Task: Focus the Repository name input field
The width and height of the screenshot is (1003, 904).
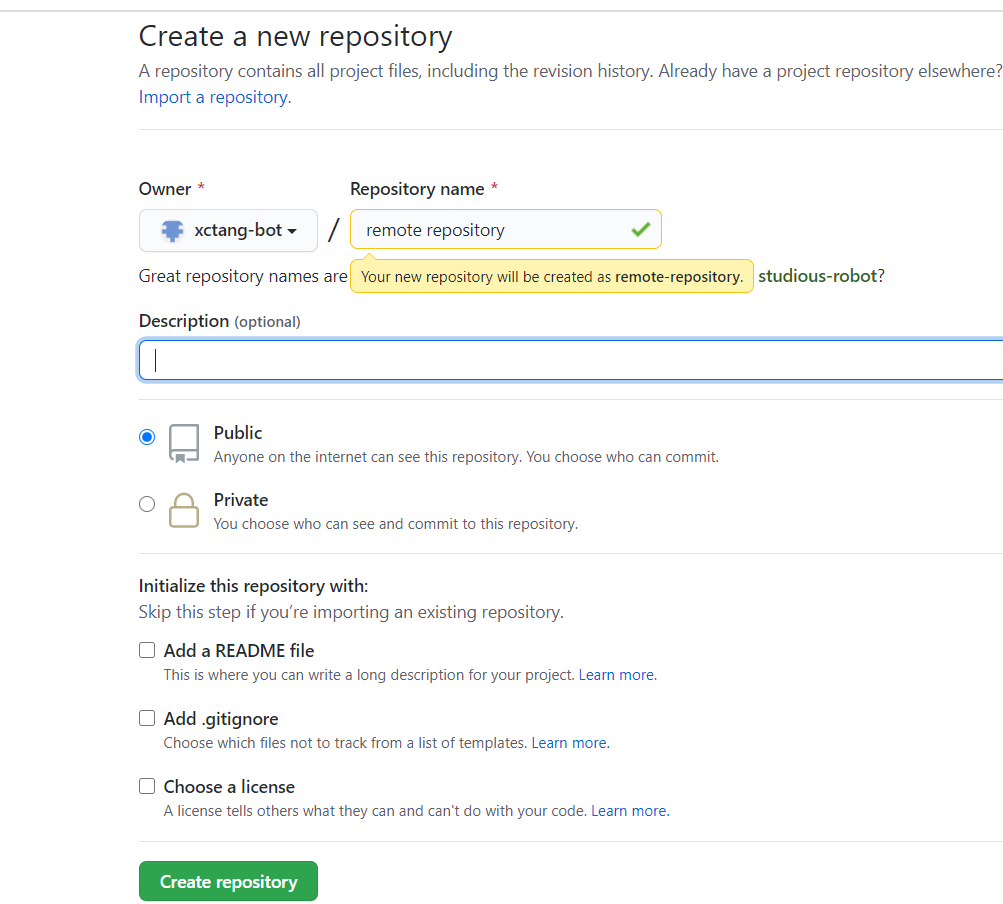Action: 490,230
